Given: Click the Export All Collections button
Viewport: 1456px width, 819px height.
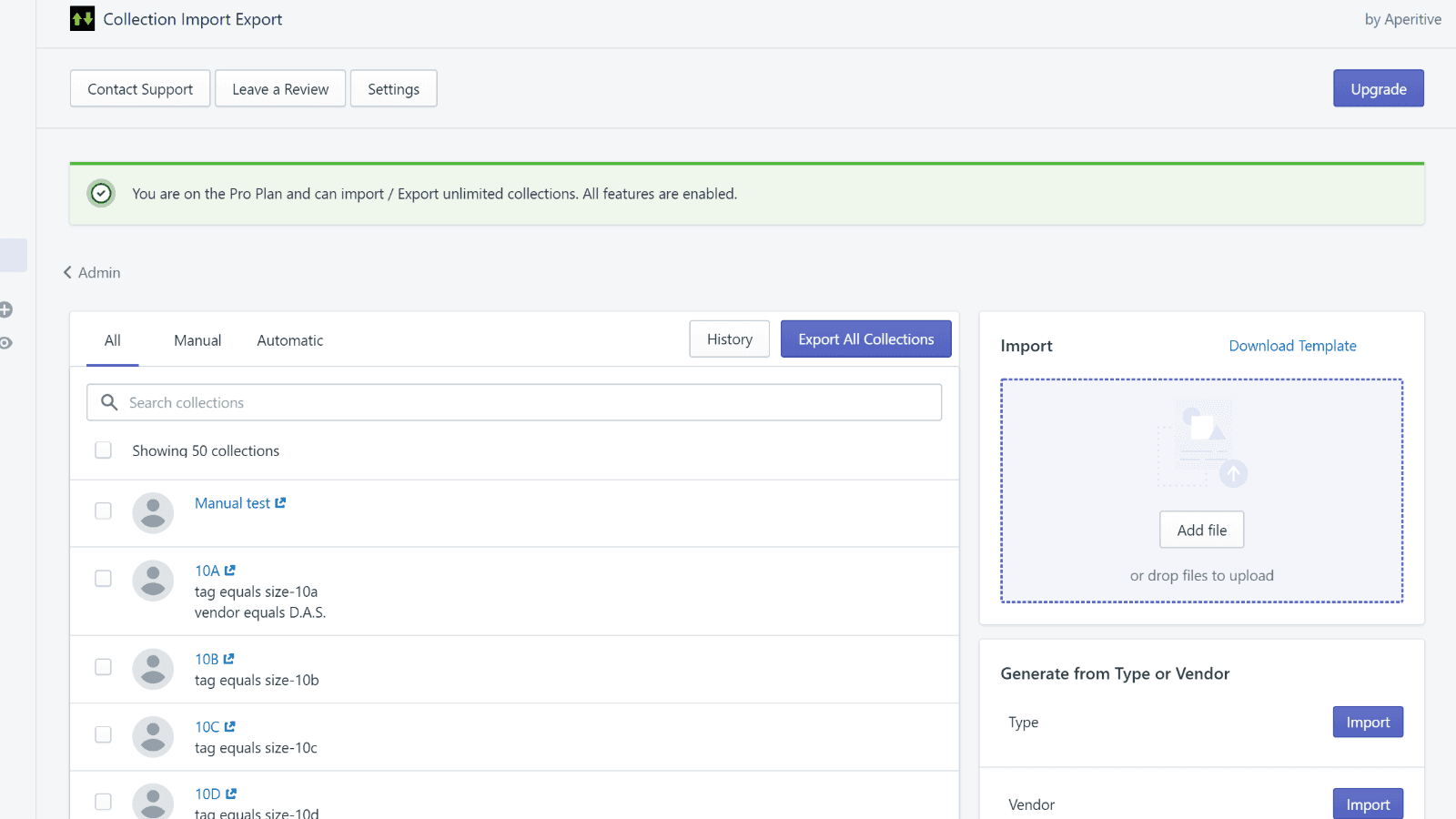Looking at the screenshot, I should pyautogui.click(x=865, y=339).
